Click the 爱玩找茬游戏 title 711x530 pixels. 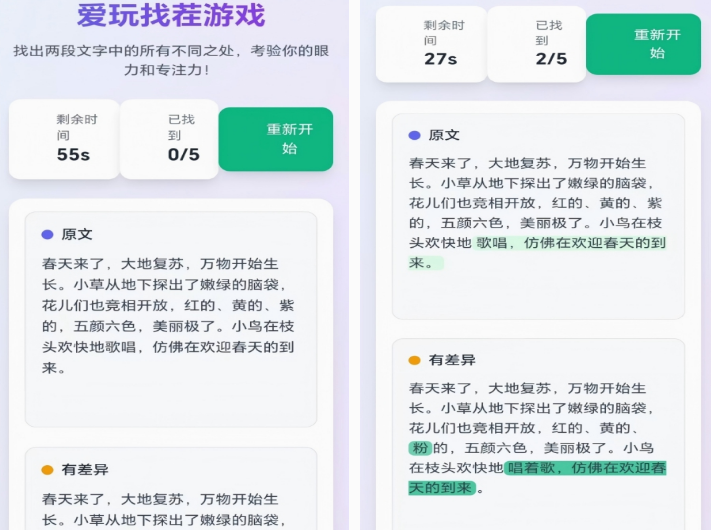coord(171,15)
